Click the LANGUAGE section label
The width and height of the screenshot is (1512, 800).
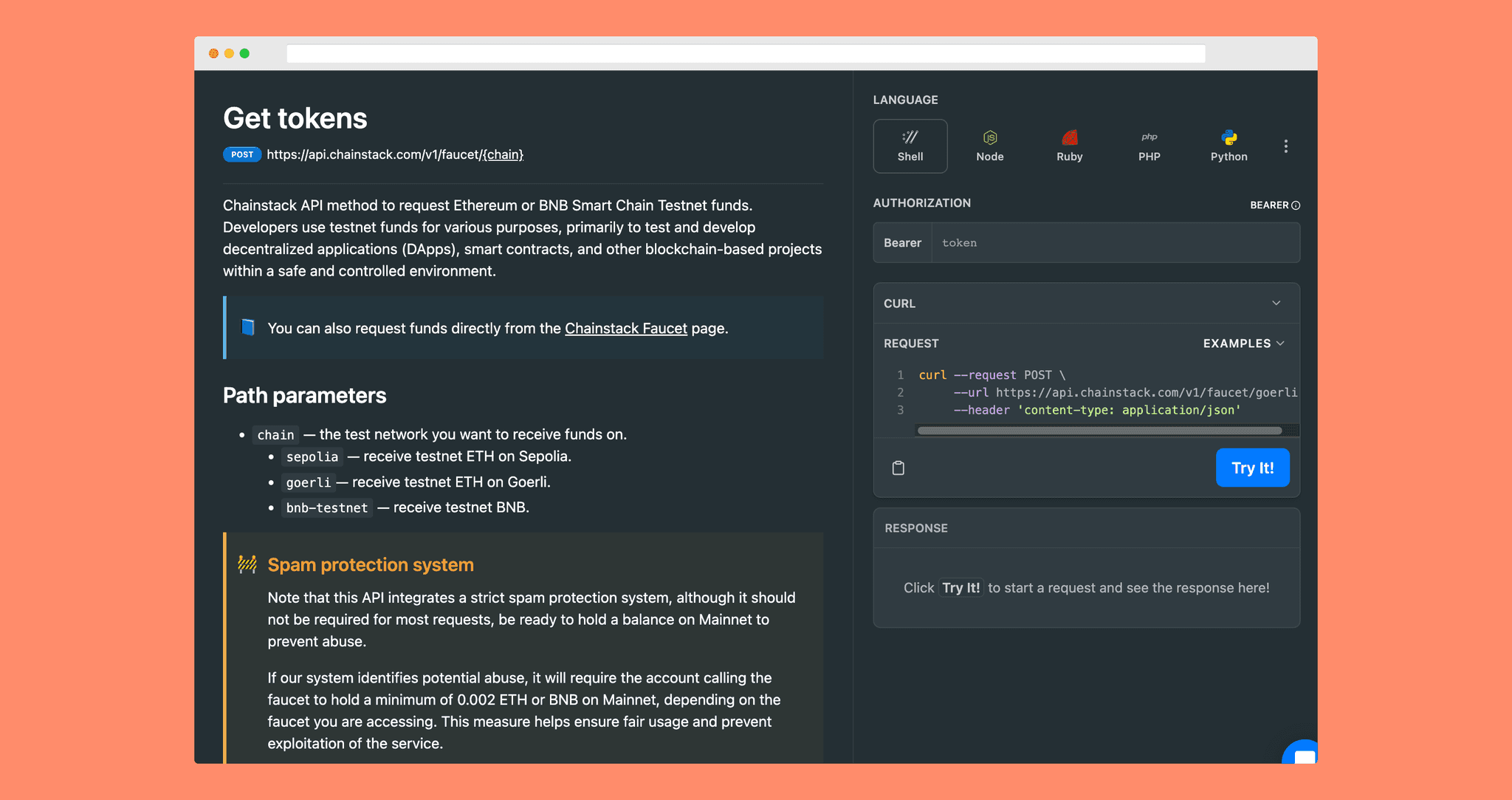pyautogui.click(x=905, y=100)
